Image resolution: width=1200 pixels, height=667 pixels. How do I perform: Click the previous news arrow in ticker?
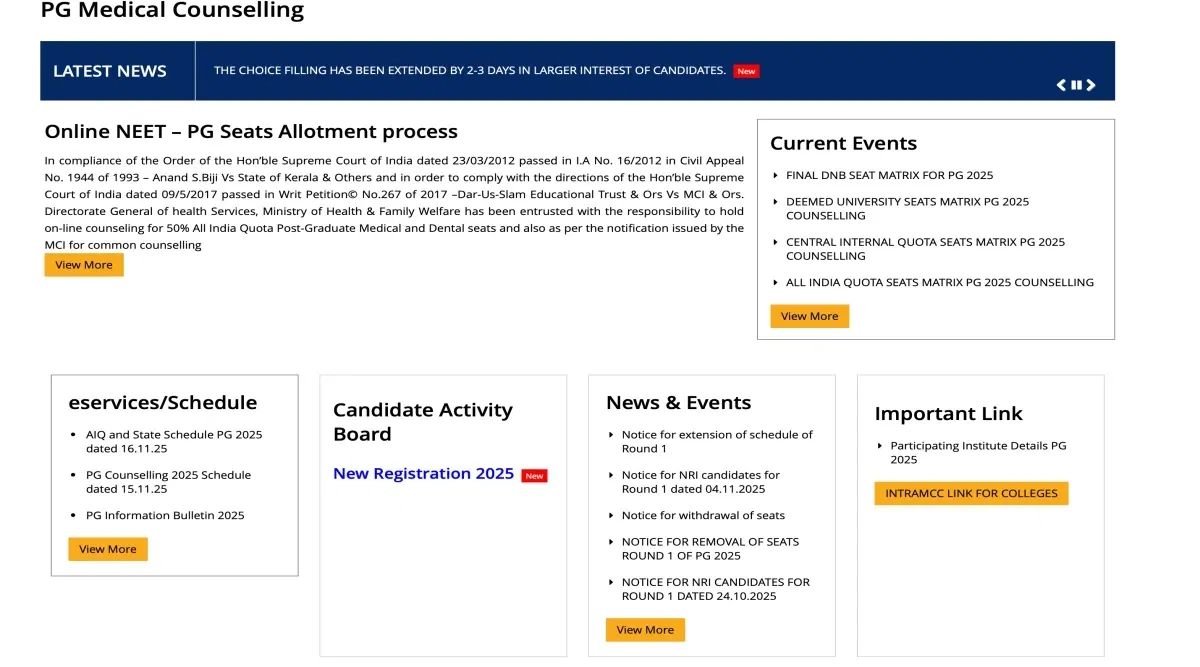(1061, 85)
